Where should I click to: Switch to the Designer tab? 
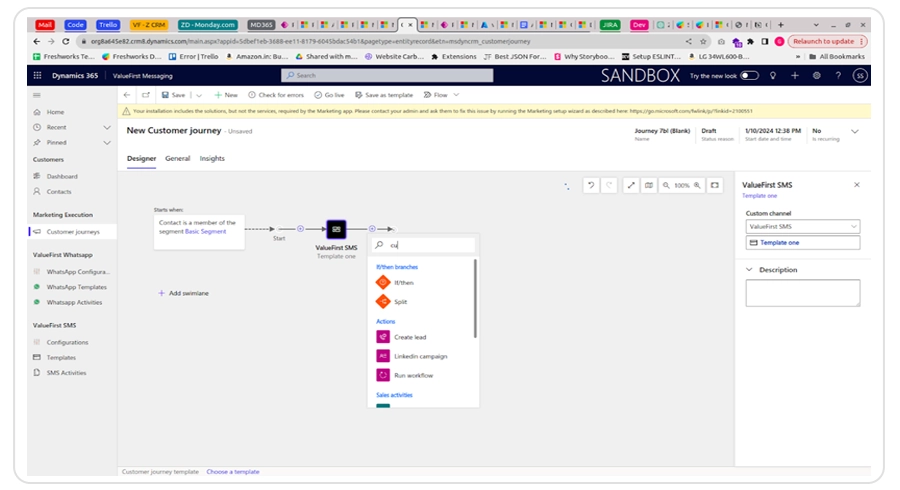pos(141,158)
